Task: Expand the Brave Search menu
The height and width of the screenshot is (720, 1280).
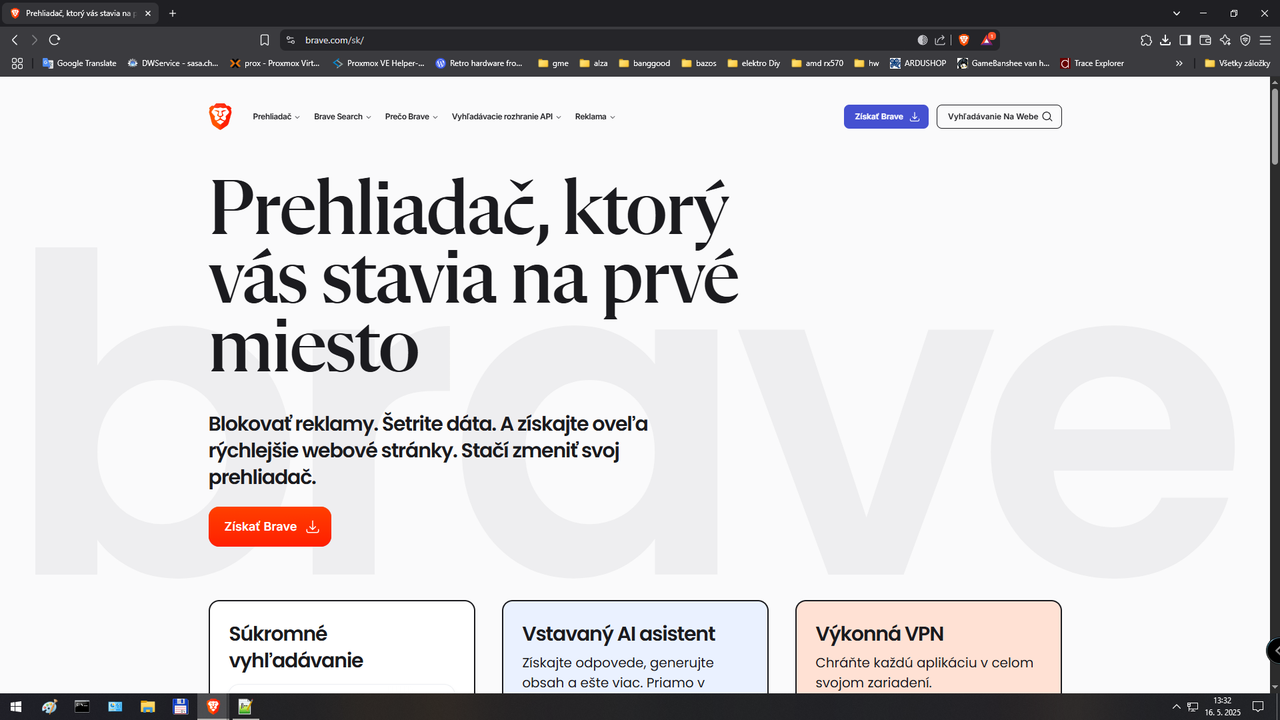Action: [342, 117]
